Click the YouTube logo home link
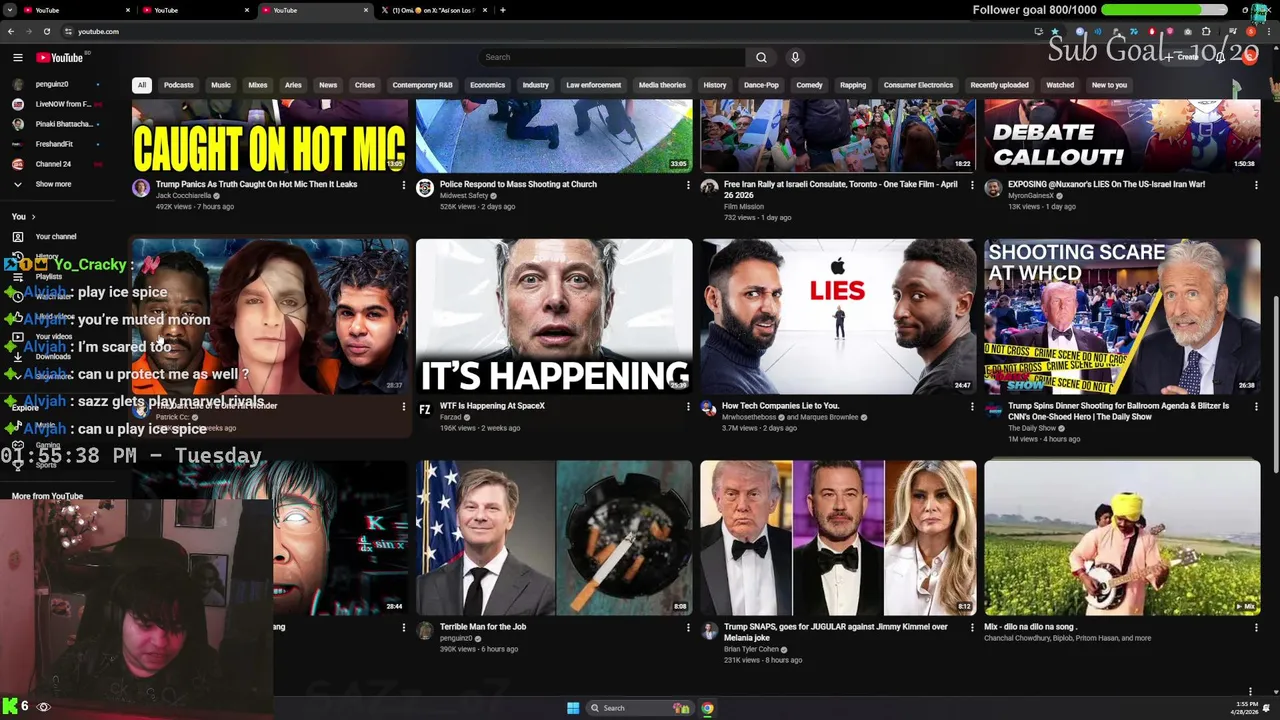The image size is (1280, 720). tap(60, 58)
